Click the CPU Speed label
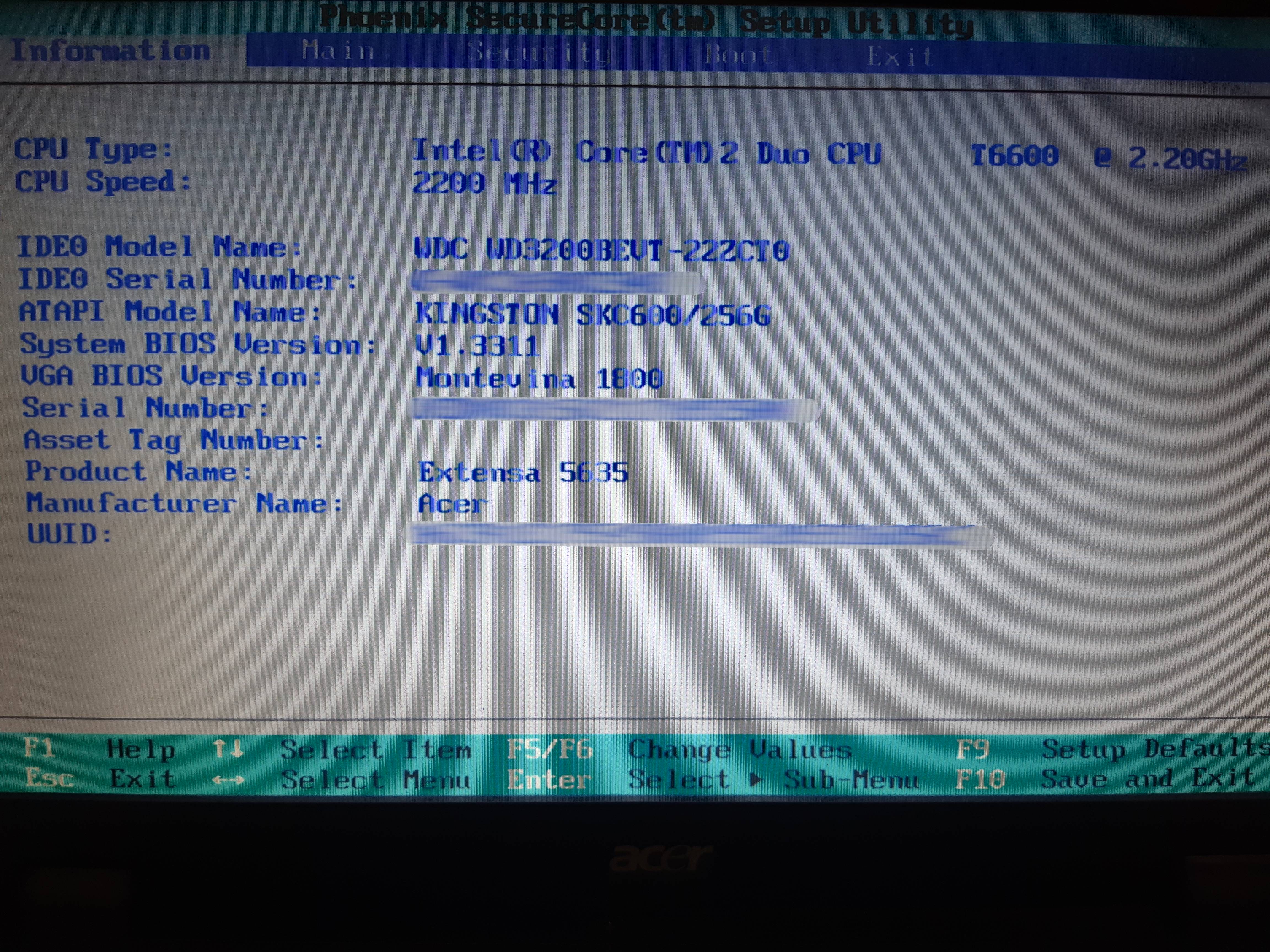 pyautogui.click(x=102, y=182)
